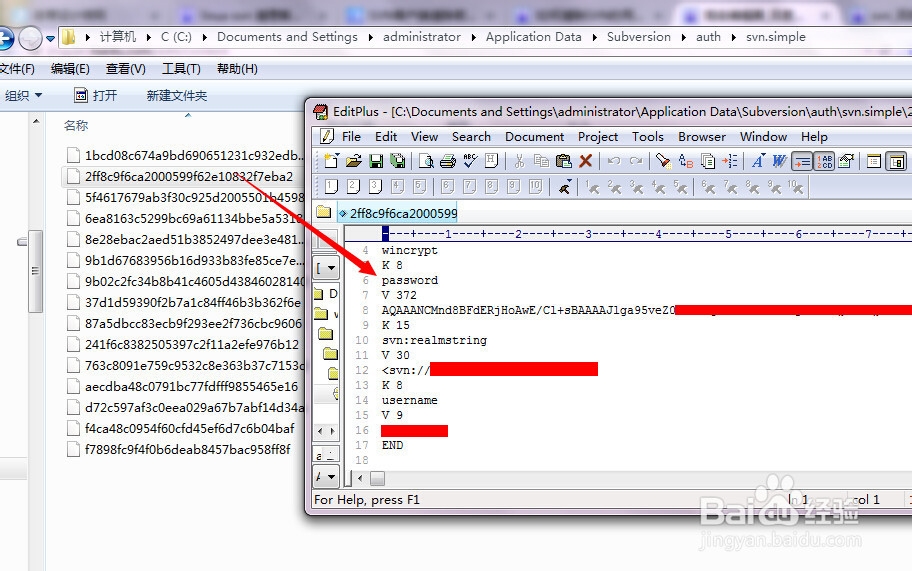Expand breadcrumb arrow after administrator
This screenshot has height=571, width=912.
tap(473, 37)
